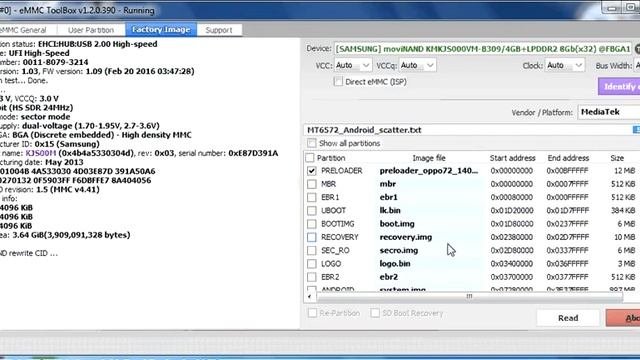Select the Factory Image tab

point(161,30)
